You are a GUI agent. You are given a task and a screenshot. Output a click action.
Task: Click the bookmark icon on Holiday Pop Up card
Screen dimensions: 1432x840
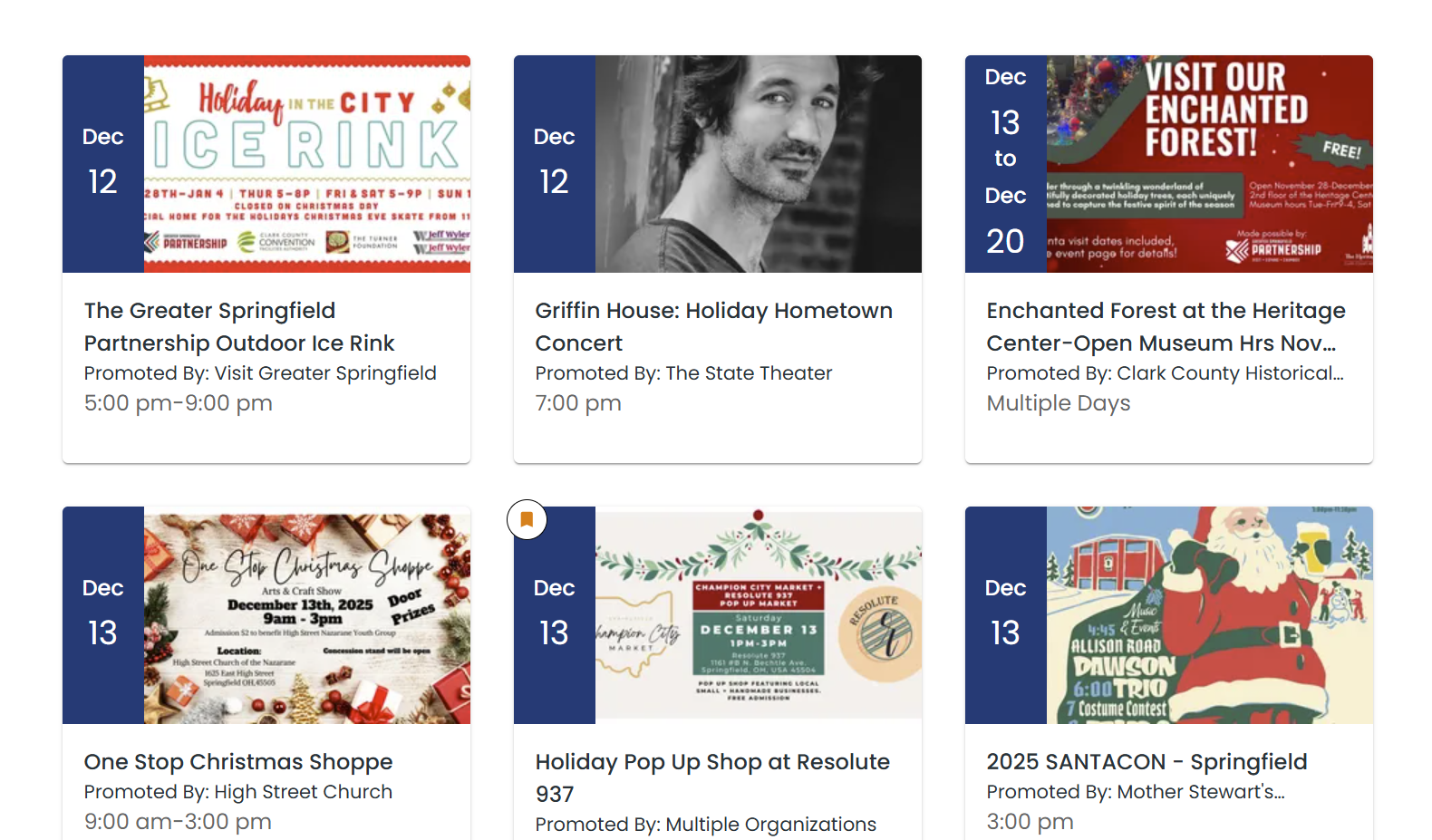527,520
